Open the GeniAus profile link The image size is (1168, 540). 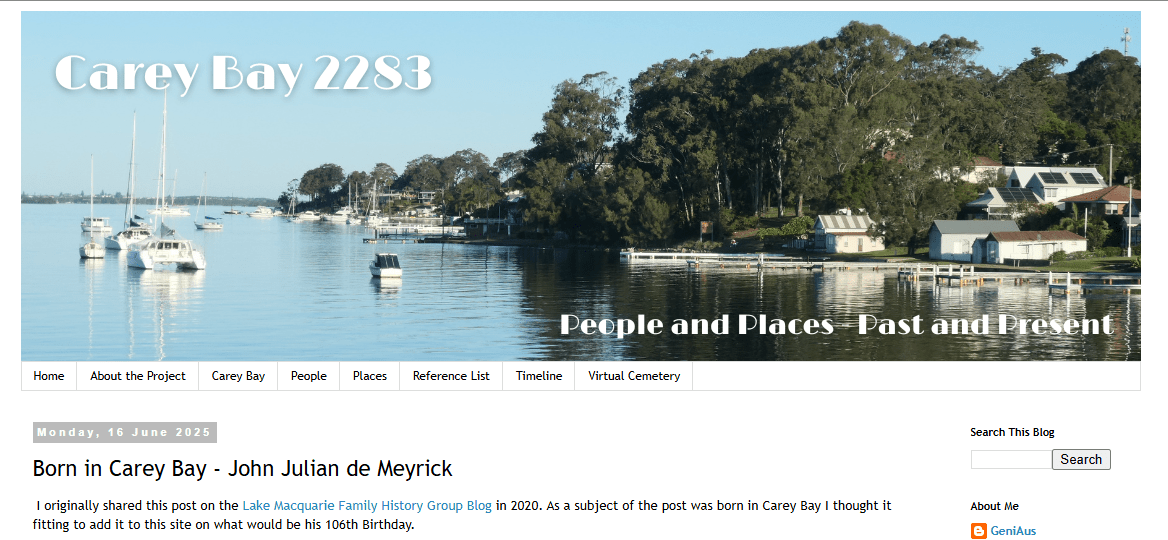tap(1013, 531)
